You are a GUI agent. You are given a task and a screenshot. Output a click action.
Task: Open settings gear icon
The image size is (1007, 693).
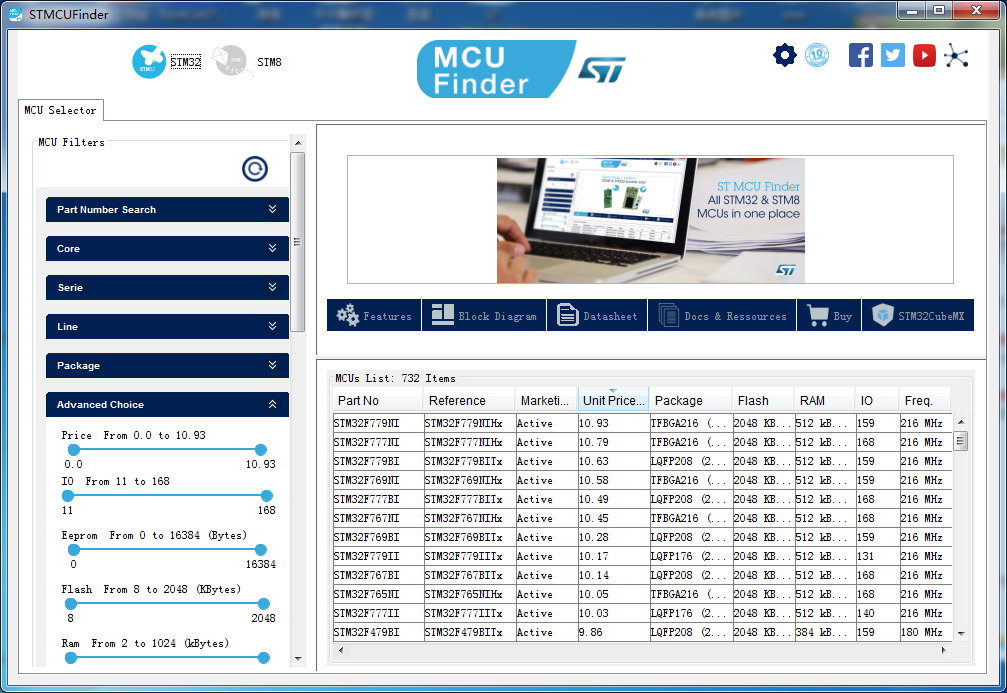click(784, 55)
